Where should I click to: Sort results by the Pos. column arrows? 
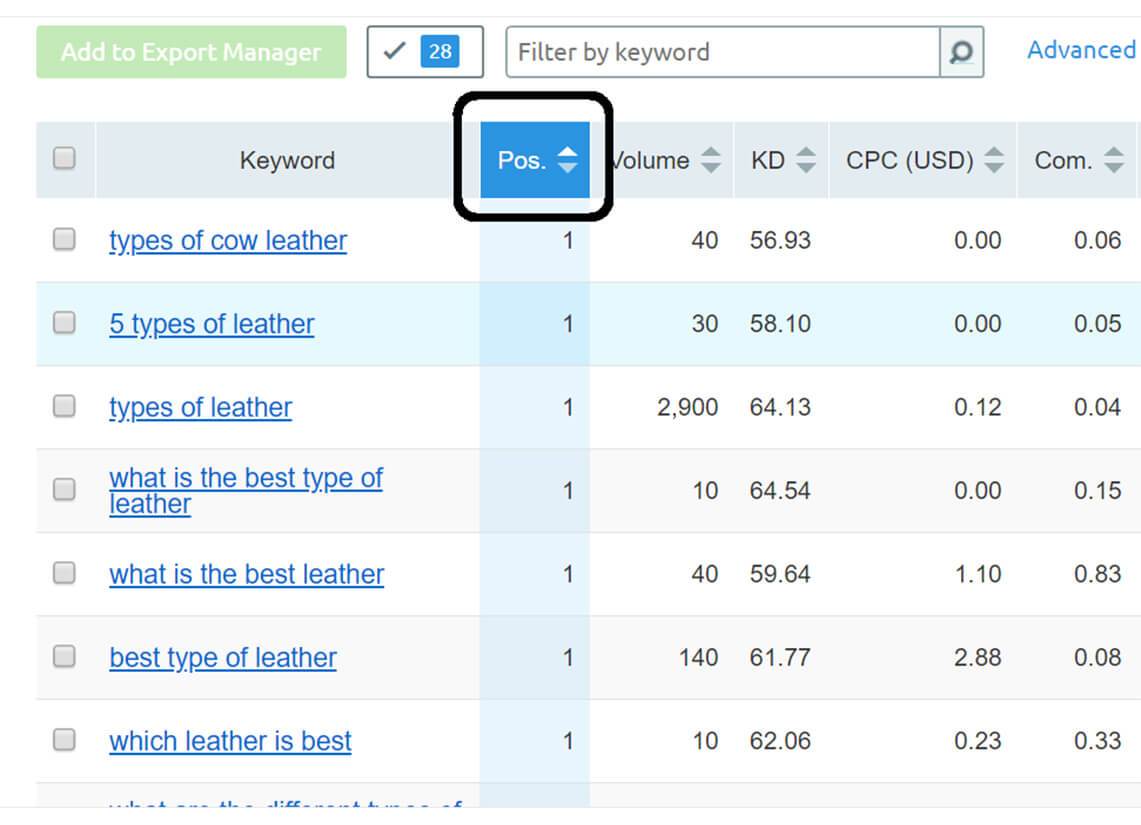[567, 158]
